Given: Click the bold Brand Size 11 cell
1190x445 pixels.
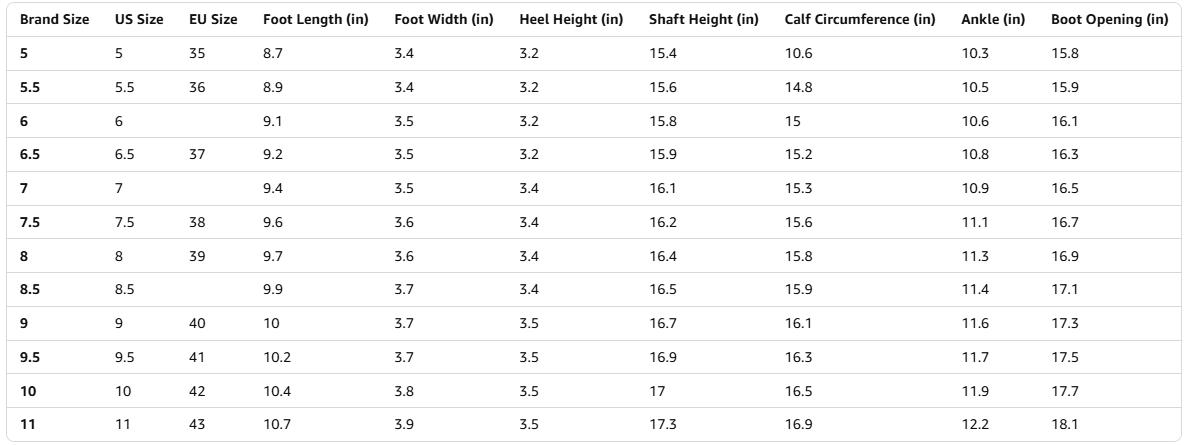Looking at the screenshot, I should coord(28,424).
